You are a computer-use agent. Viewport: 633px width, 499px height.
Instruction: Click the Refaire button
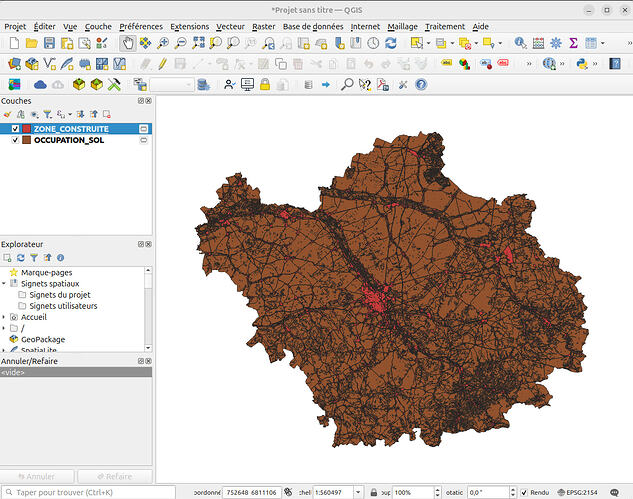pos(115,476)
